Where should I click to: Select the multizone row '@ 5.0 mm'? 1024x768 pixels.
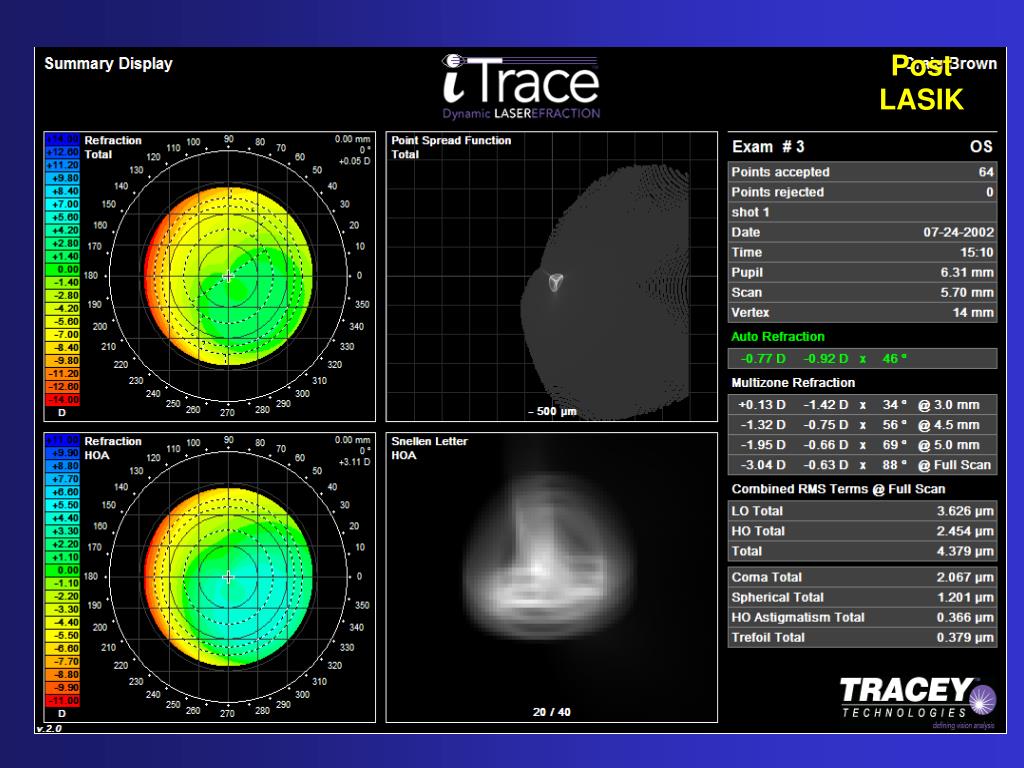[x=863, y=445]
